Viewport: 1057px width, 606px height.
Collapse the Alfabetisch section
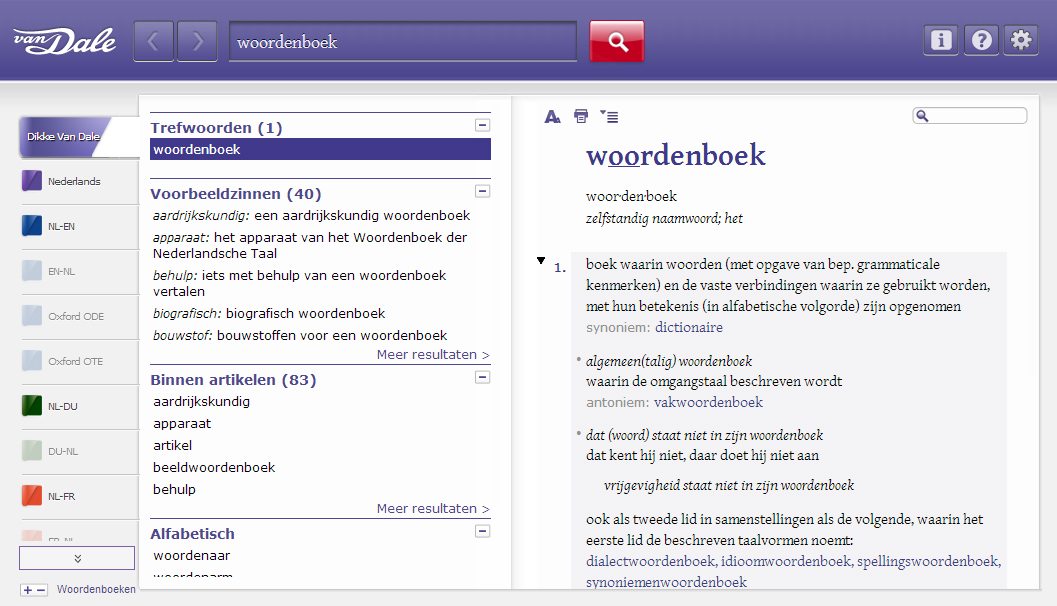pyautogui.click(x=483, y=532)
